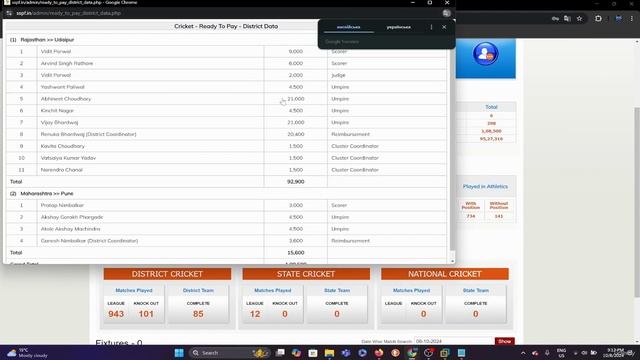Close the Google Translate popup
The image size is (640, 360).
444,27
